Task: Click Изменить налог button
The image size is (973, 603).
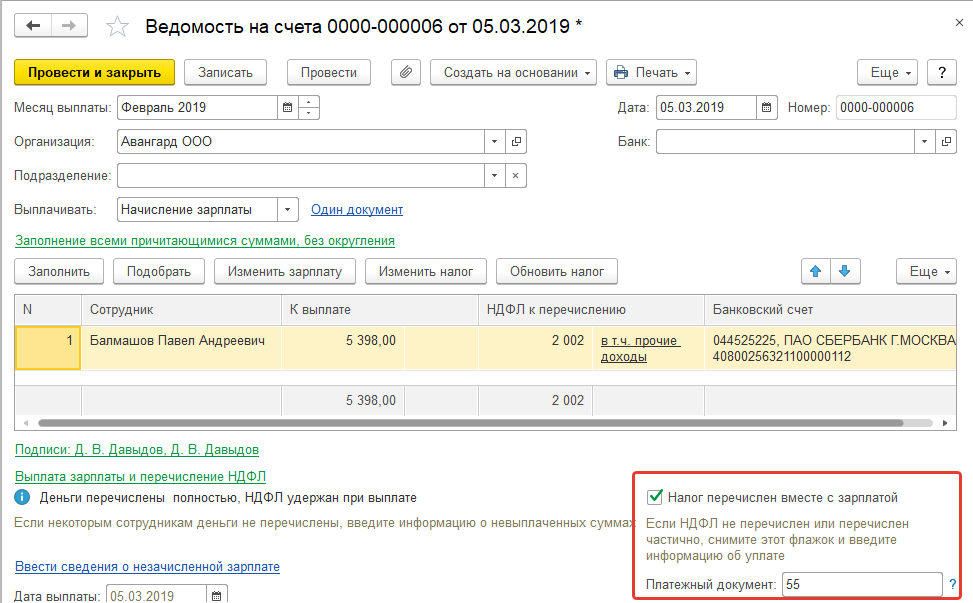Action: click(x=426, y=271)
